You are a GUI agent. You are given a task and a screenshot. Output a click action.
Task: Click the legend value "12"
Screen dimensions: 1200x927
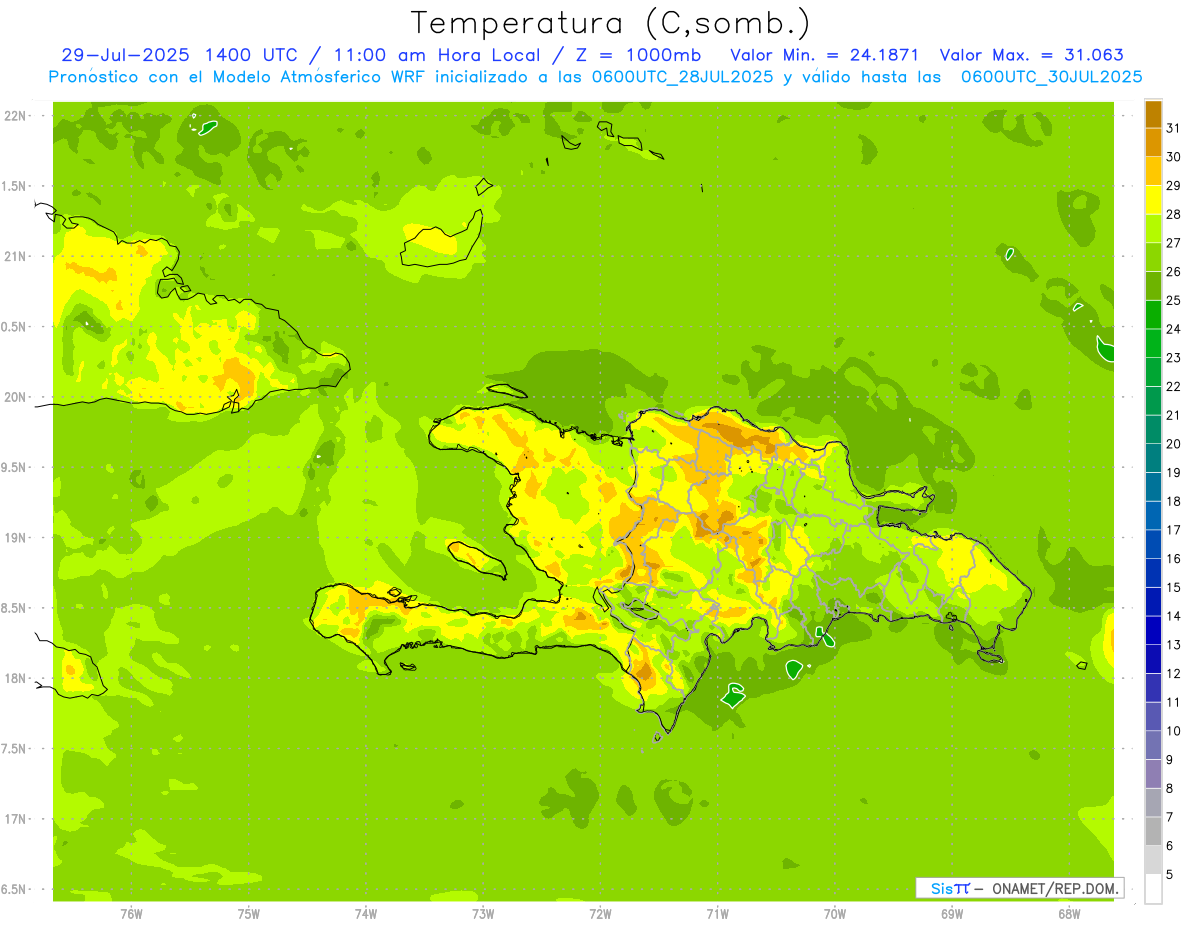(1173, 674)
